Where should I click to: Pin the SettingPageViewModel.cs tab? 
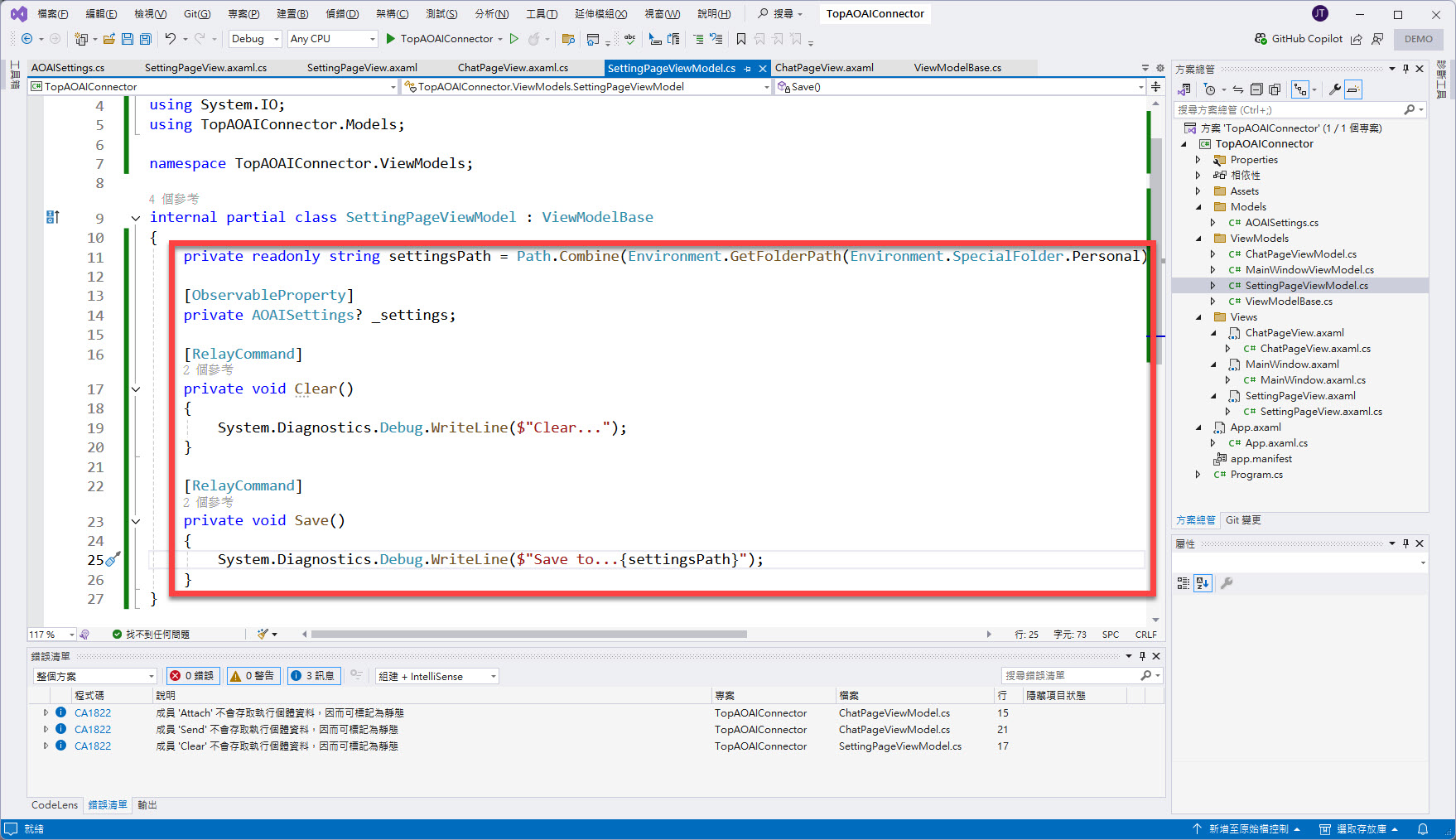748,69
